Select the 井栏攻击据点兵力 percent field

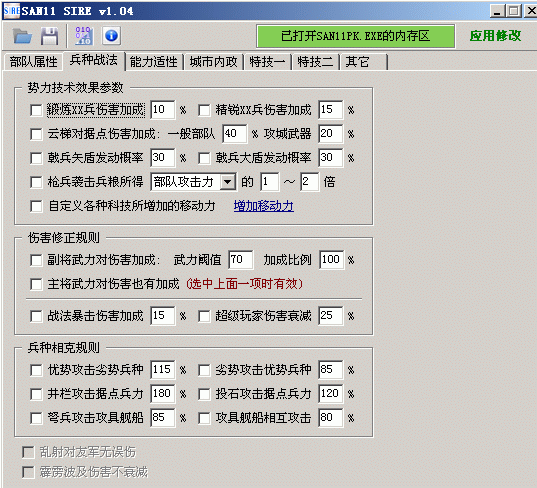pos(163,394)
